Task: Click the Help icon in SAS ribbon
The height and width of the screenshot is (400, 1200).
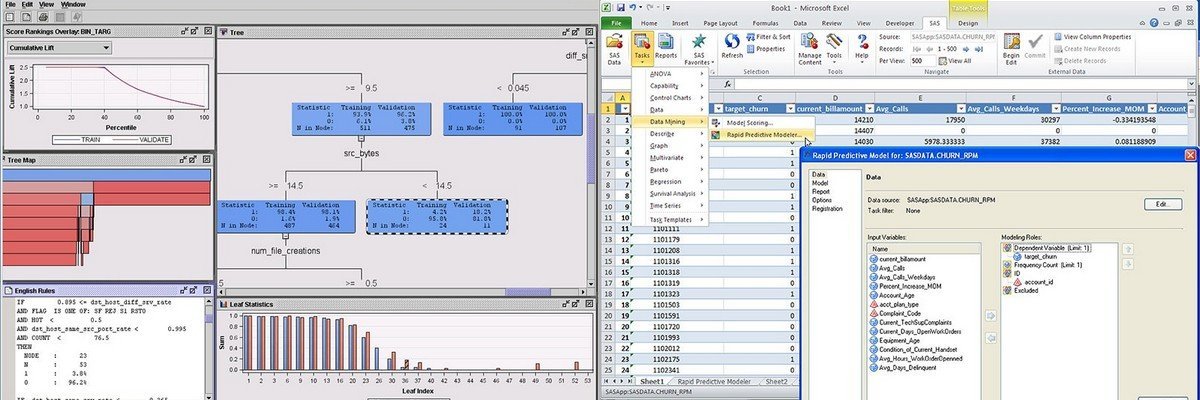Action: tap(862, 46)
